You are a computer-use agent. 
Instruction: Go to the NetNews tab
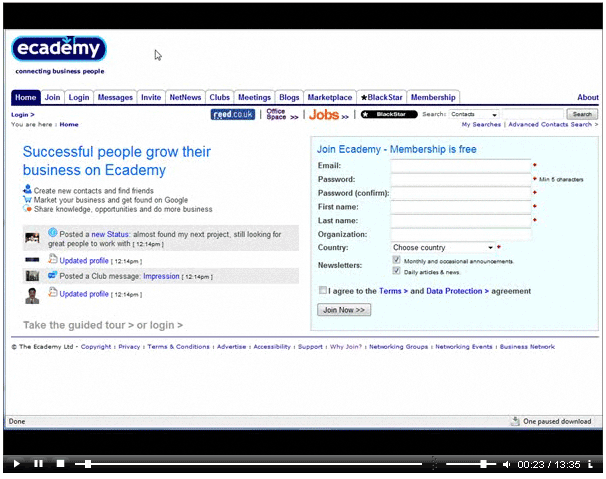coord(185,97)
